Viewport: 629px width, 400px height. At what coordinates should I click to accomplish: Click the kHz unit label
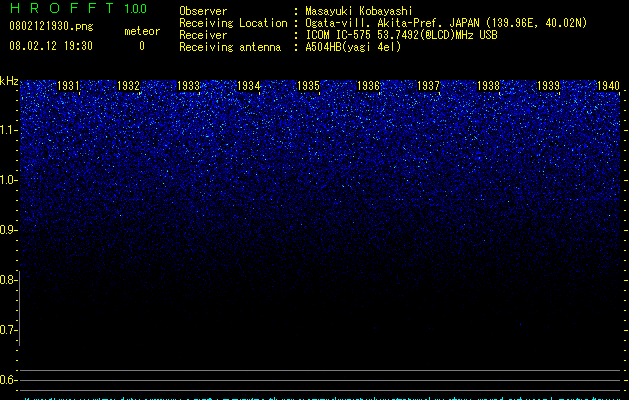pyautogui.click(x=9, y=81)
